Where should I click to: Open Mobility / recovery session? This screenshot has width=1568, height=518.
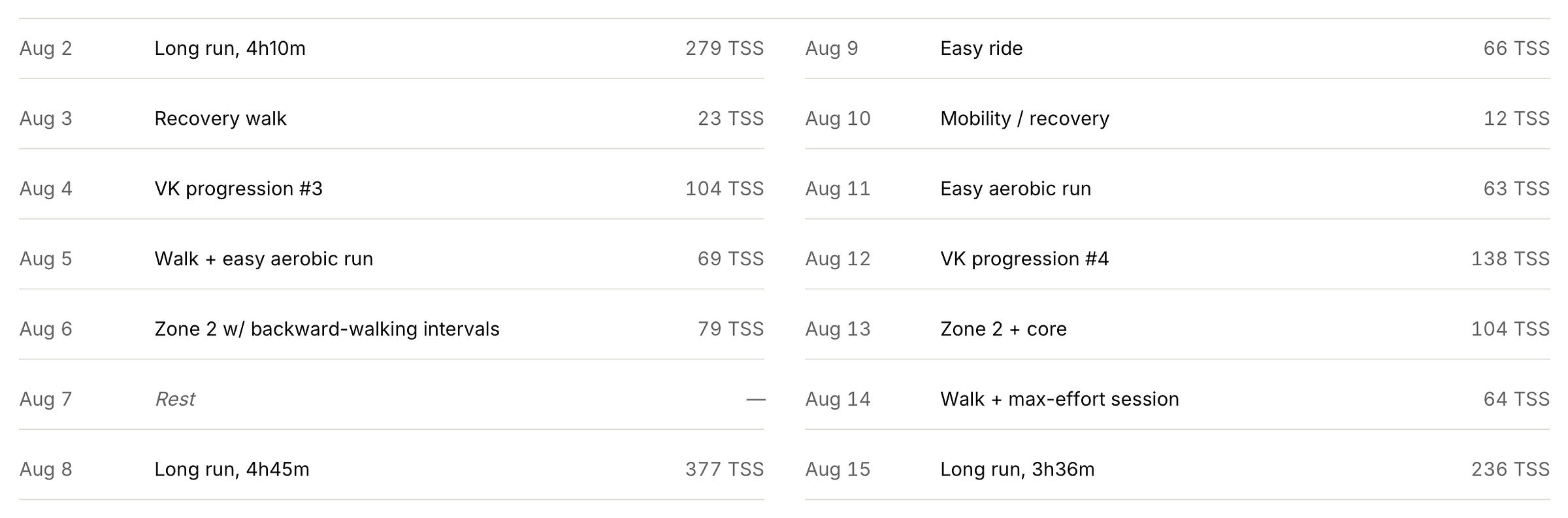click(x=1177, y=119)
